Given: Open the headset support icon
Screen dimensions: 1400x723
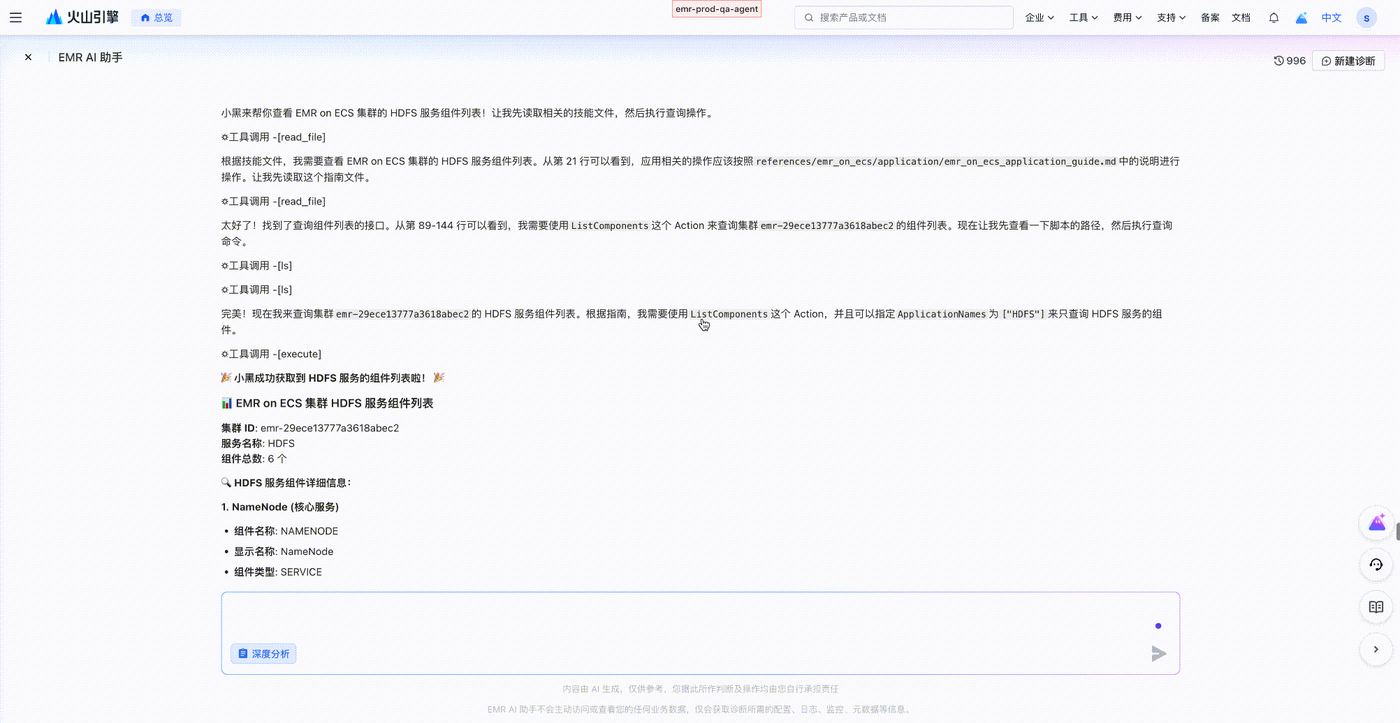Looking at the screenshot, I should 1376,565.
